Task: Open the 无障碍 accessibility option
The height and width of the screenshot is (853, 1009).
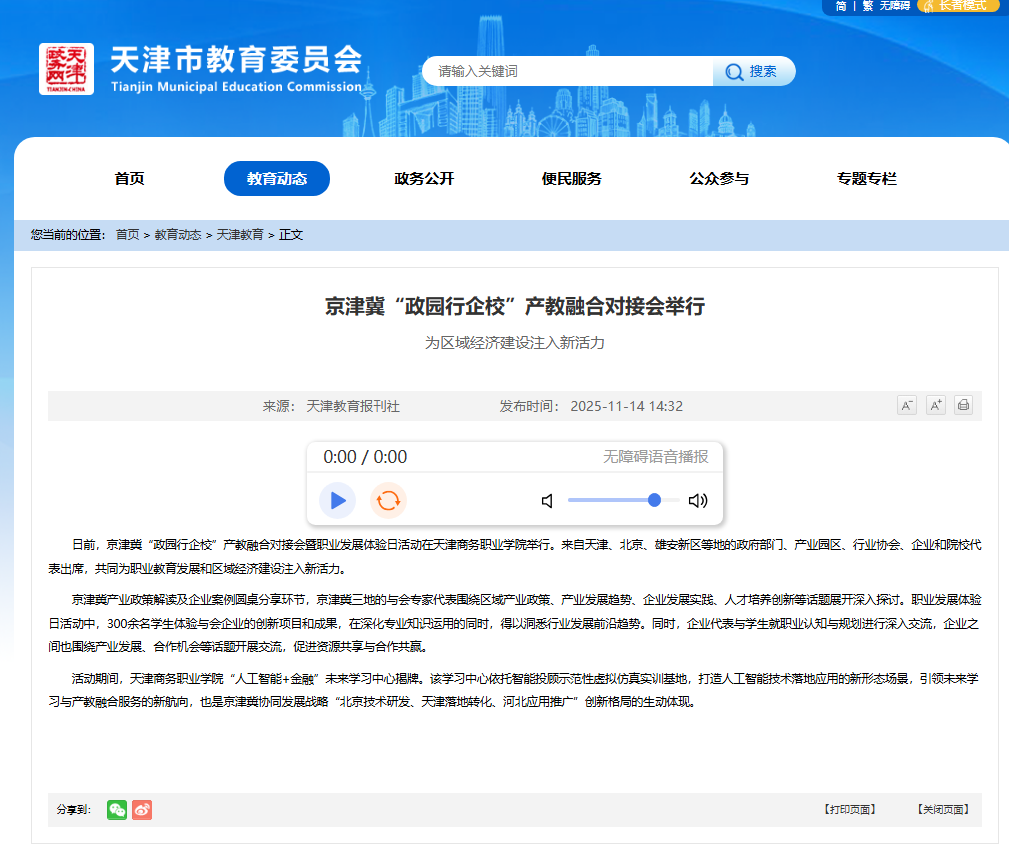Action: tap(894, 6)
